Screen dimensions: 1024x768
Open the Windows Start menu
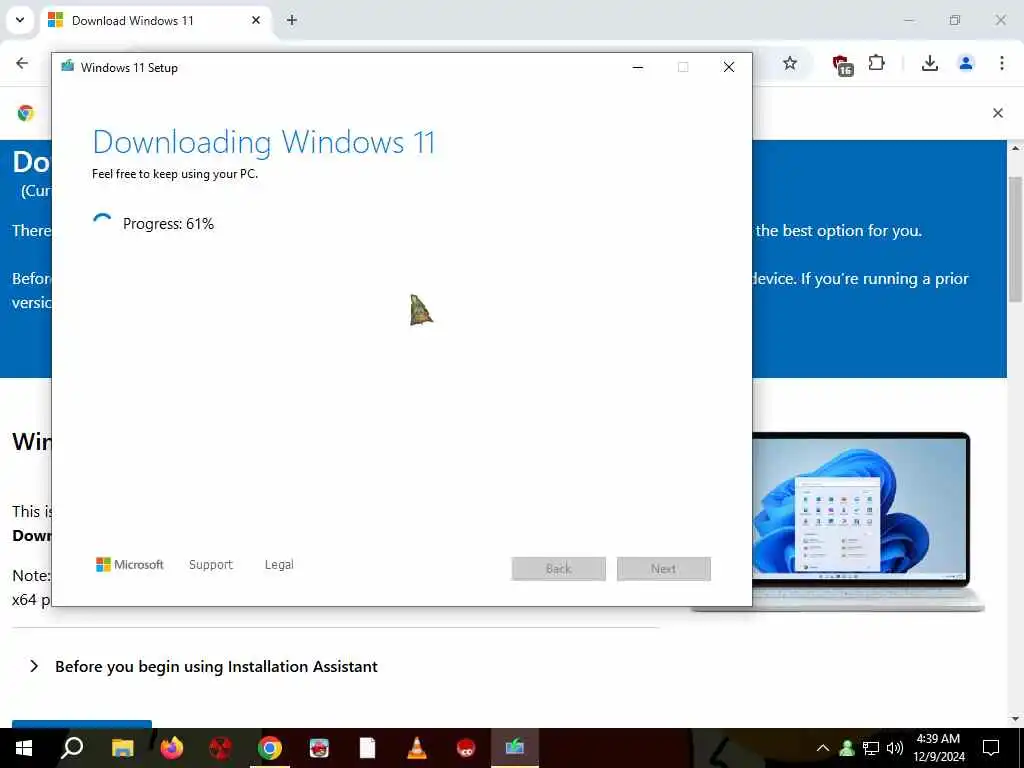point(24,748)
